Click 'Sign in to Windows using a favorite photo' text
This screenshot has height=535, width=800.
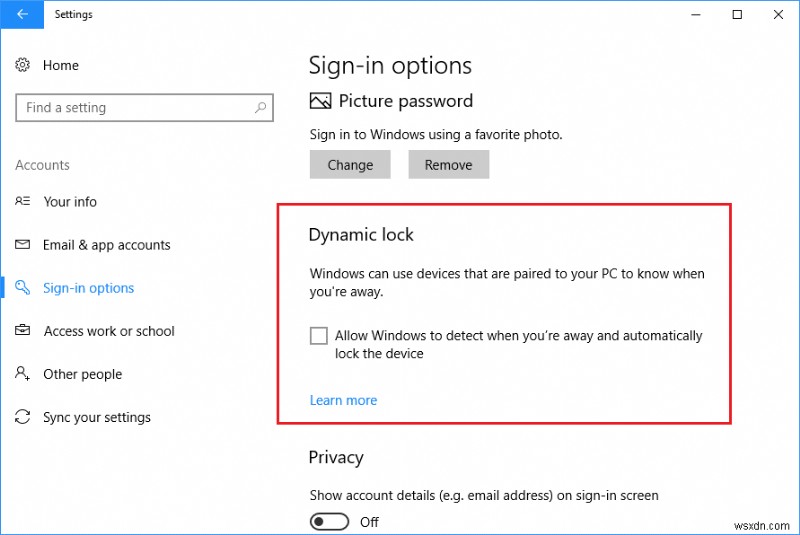[436, 135]
